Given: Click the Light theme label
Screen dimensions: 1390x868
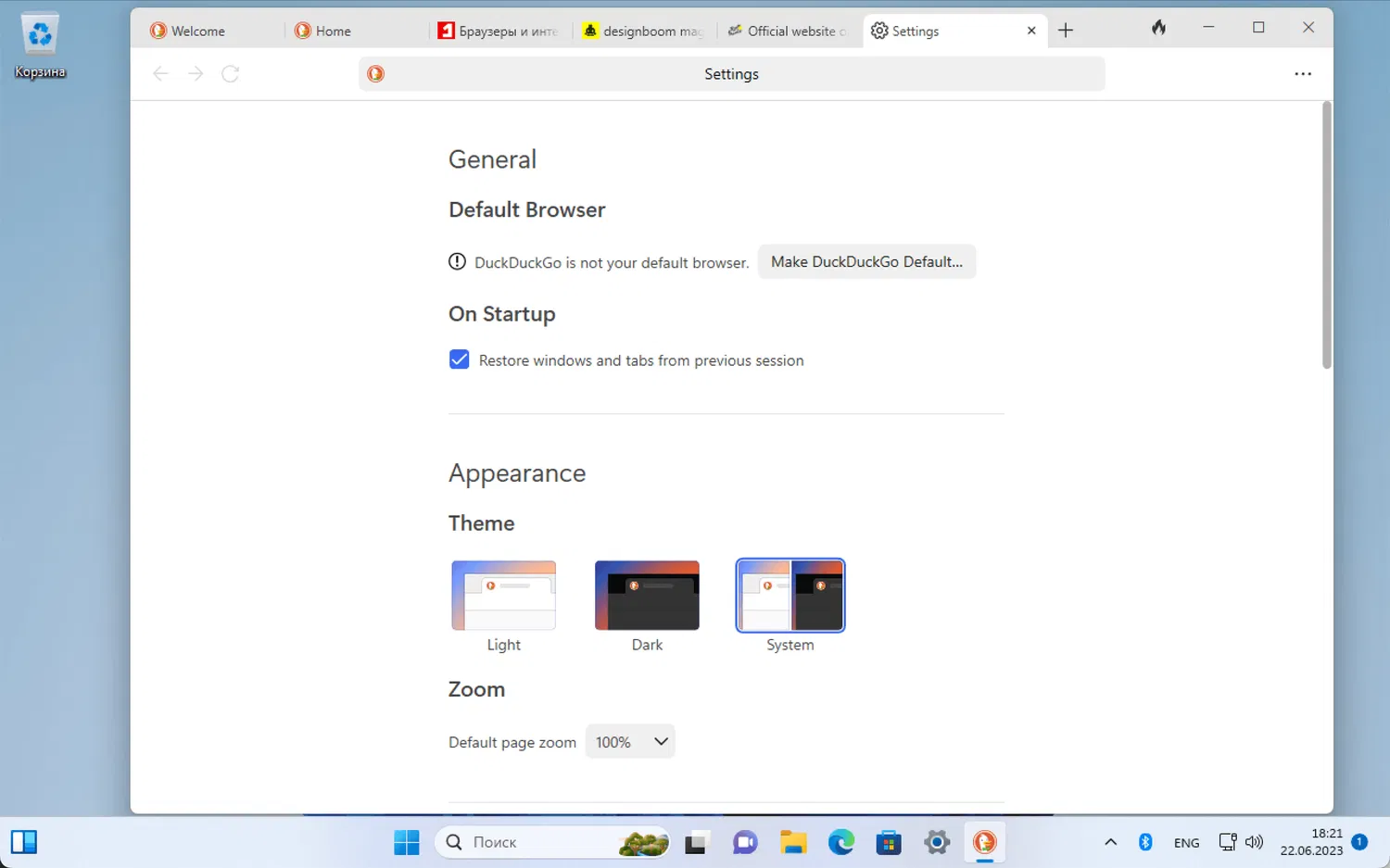Looking at the screenshot, I should (504, 645).
